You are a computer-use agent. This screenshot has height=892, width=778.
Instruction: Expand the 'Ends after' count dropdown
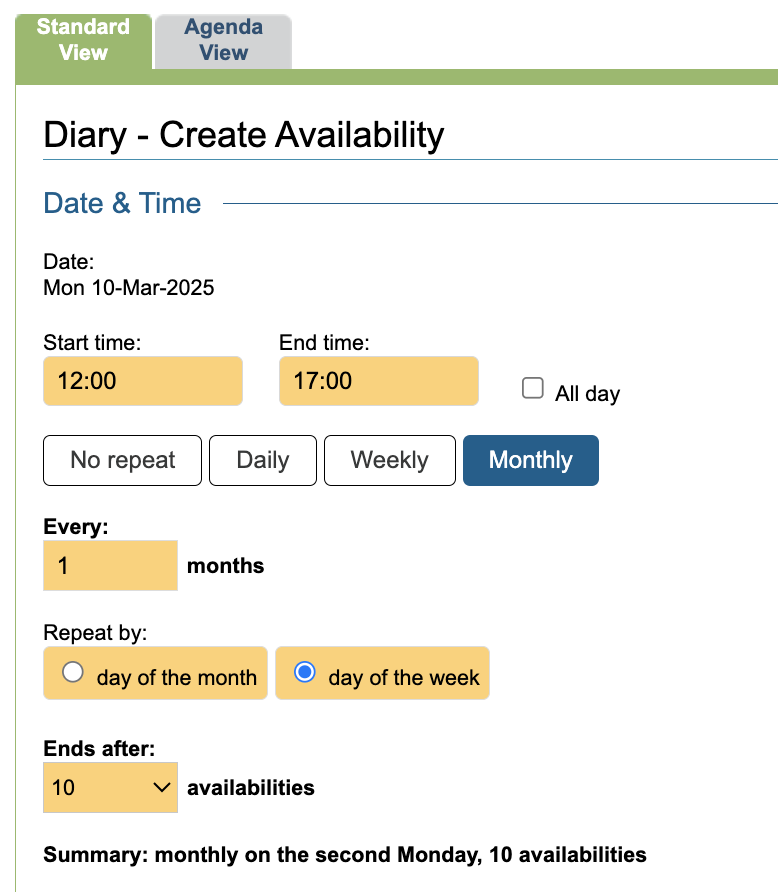(x=110, y=787)
